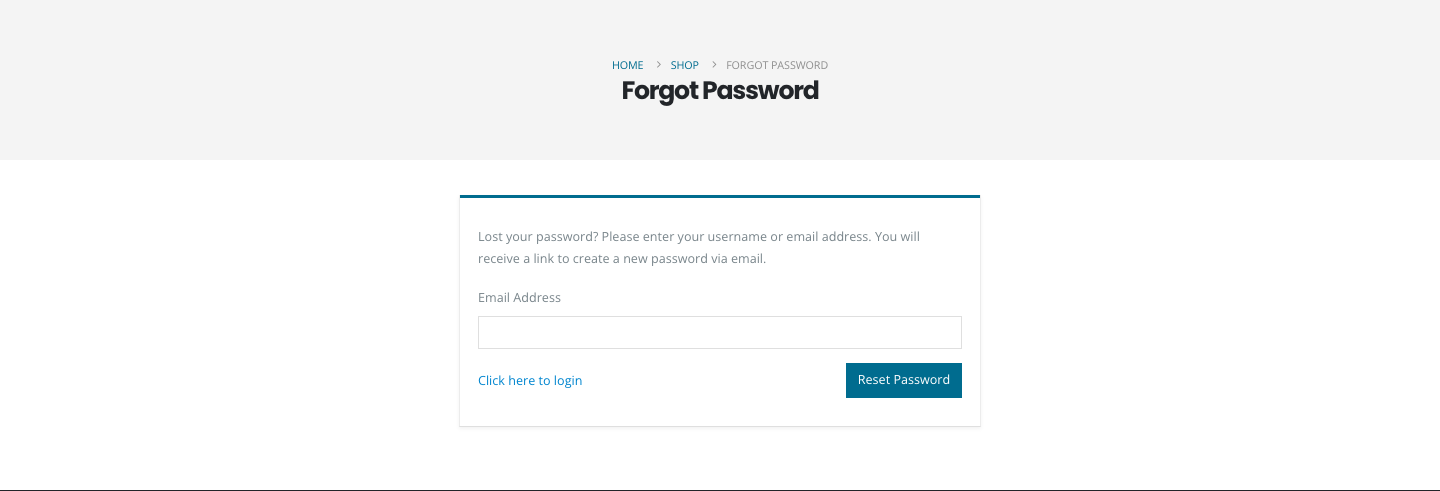This screenshot has height=491, width=1440.
Task: Focus the Email Address input field
Action: (719, 333)
